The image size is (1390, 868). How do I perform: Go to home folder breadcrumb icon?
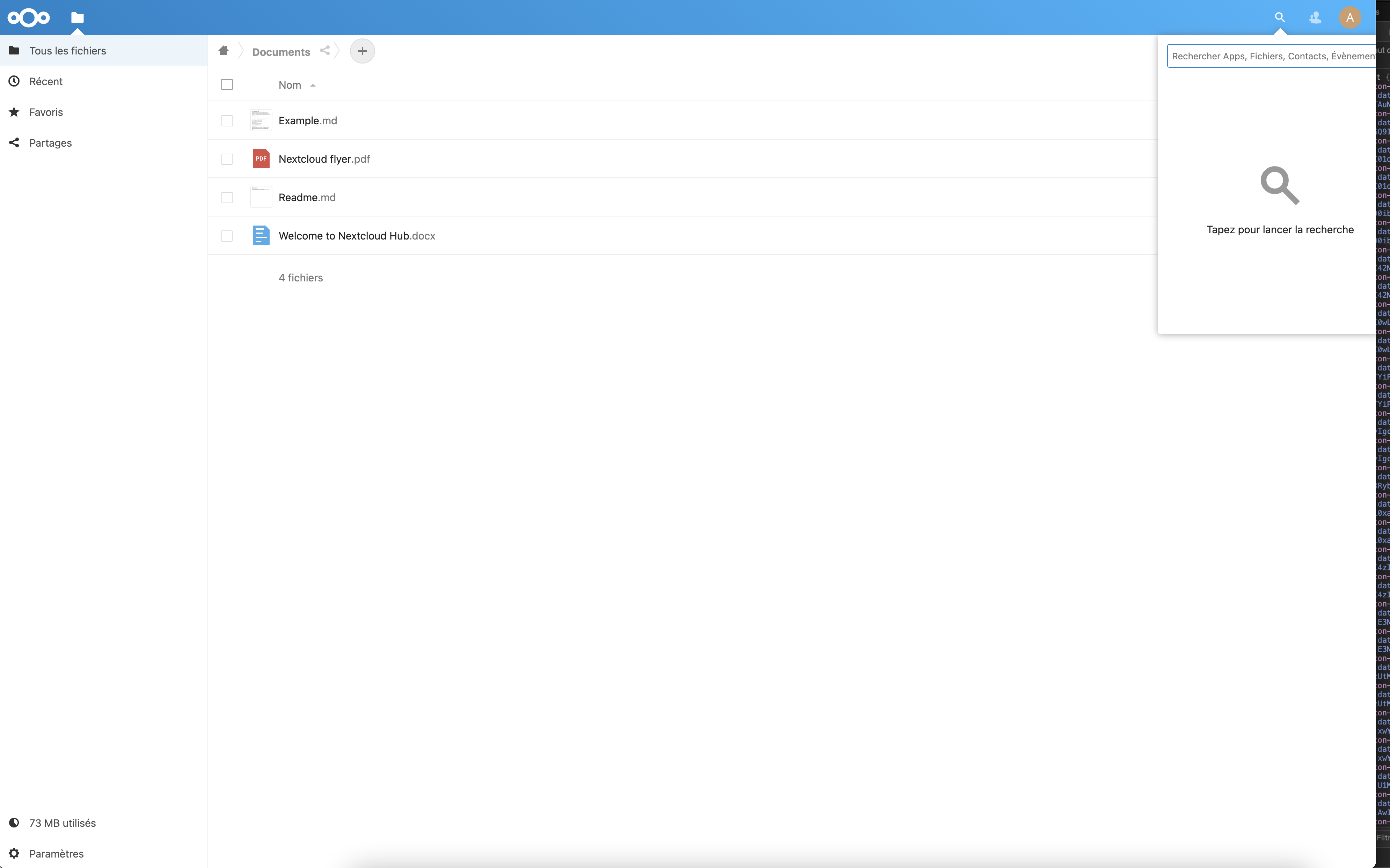pyautogui.click(x=223, y=51)
